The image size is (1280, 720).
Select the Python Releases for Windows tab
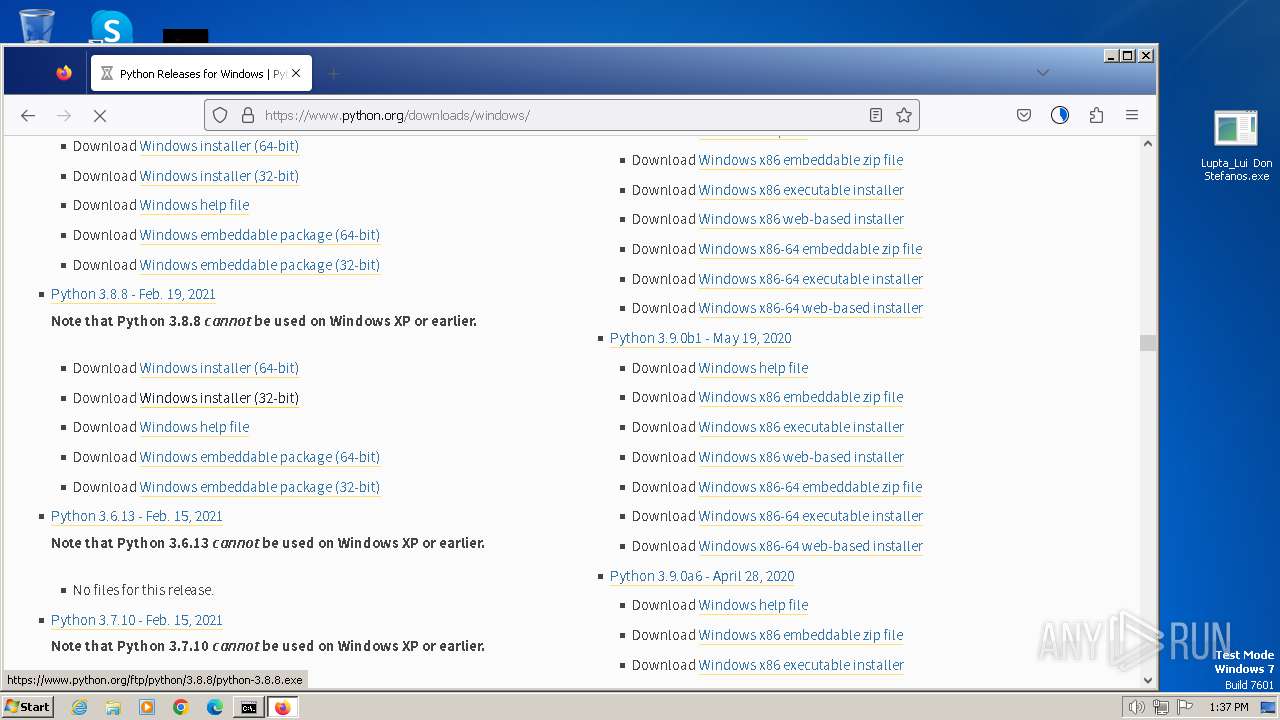pos(201,73)
